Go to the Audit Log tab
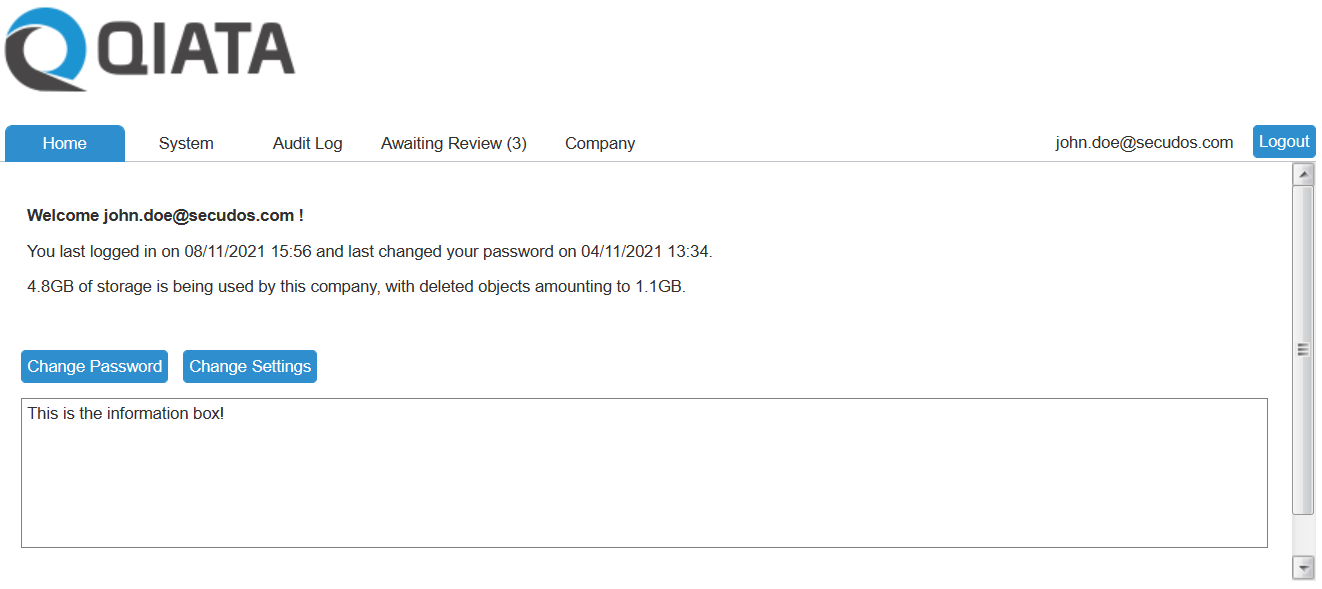This screenshot has width=1322, height=589. coord(307,143)
